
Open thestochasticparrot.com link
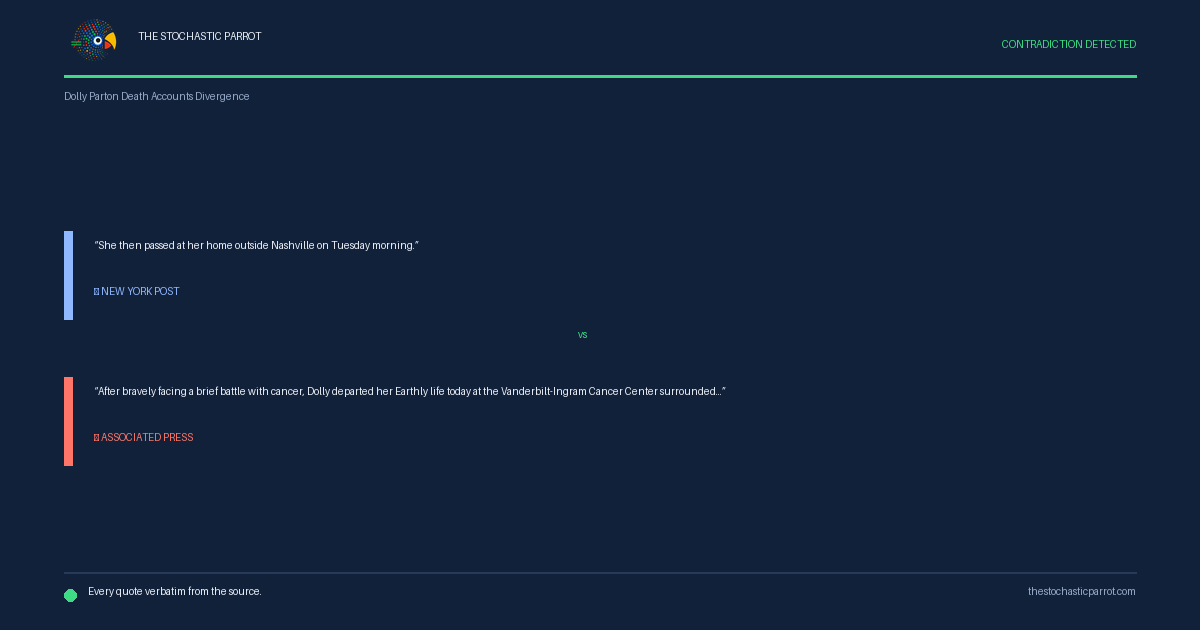[x=1082, y=592]
